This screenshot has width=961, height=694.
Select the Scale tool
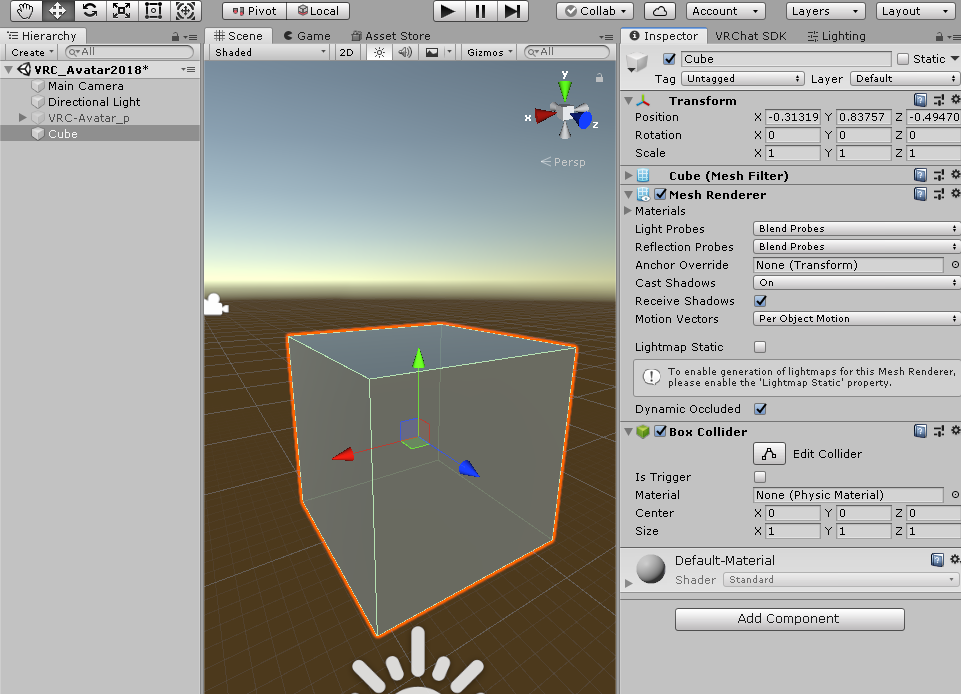[123, 10]
